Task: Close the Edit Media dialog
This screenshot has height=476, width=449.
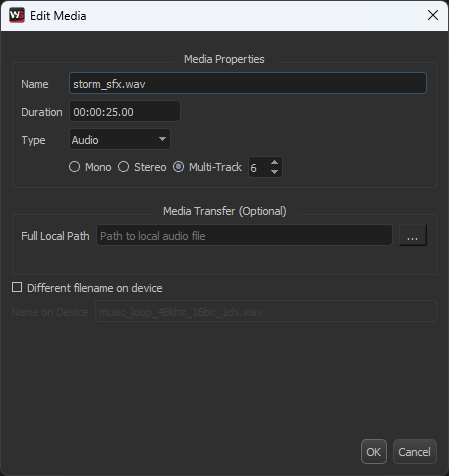Action: pyautogui.click(x=433, y=15)
